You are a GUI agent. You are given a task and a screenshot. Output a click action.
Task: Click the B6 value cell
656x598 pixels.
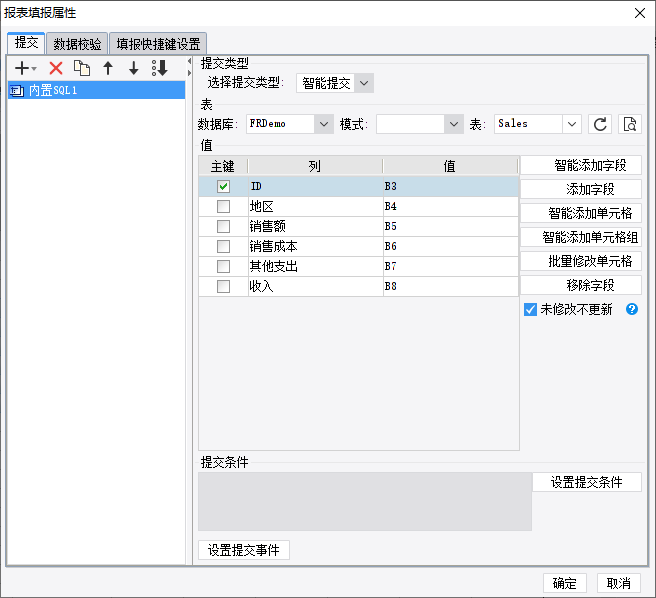tap(451, 246)
